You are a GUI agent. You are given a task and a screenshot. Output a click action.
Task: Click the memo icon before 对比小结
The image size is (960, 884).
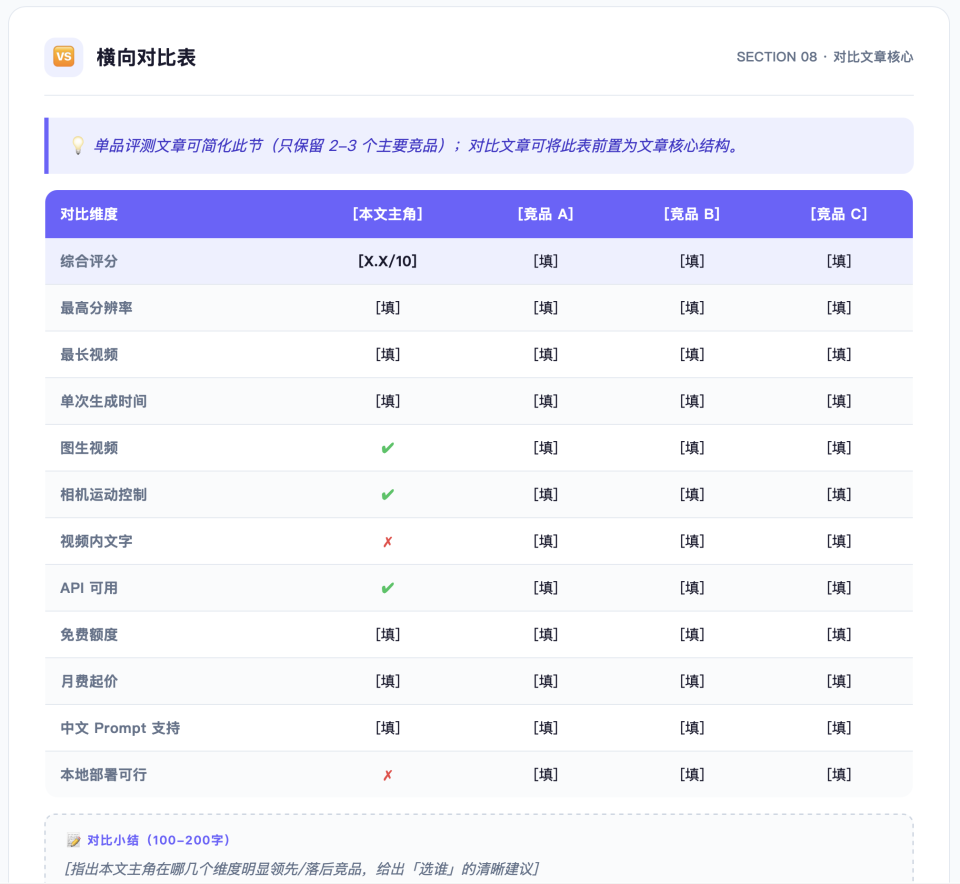click(x=73, y=841)
